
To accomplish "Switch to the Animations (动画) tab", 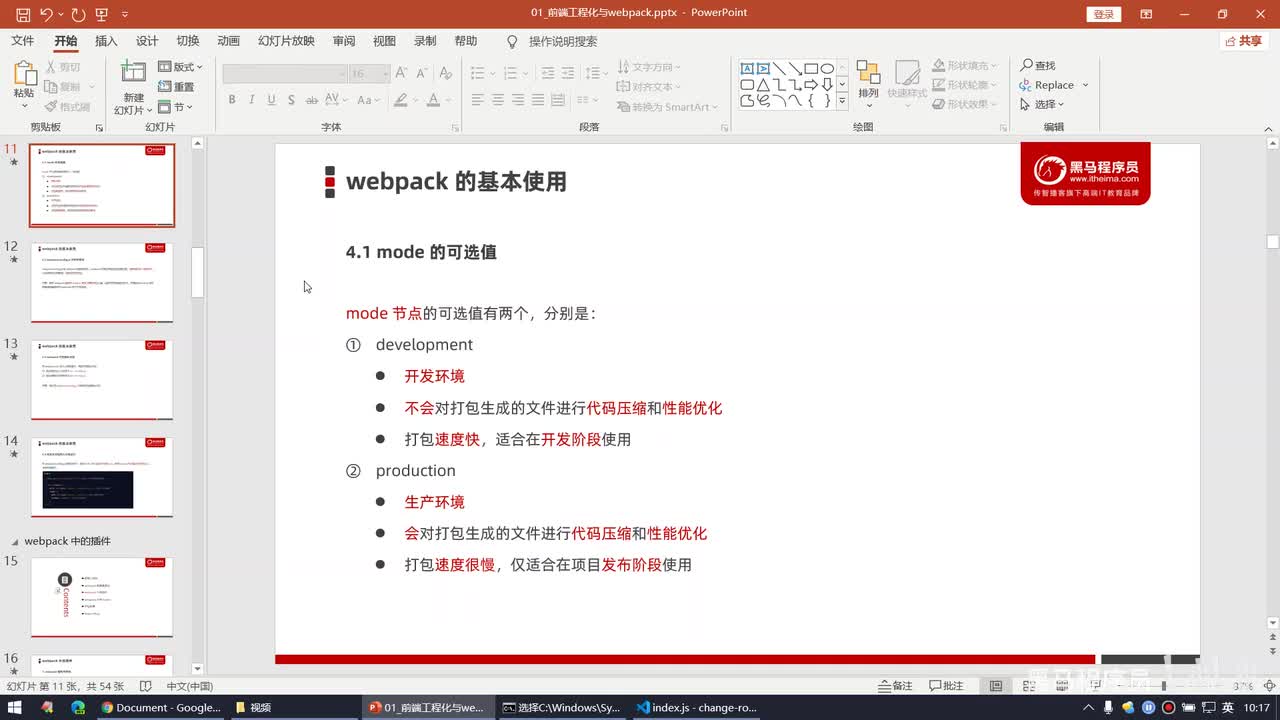I will [229, 41].
